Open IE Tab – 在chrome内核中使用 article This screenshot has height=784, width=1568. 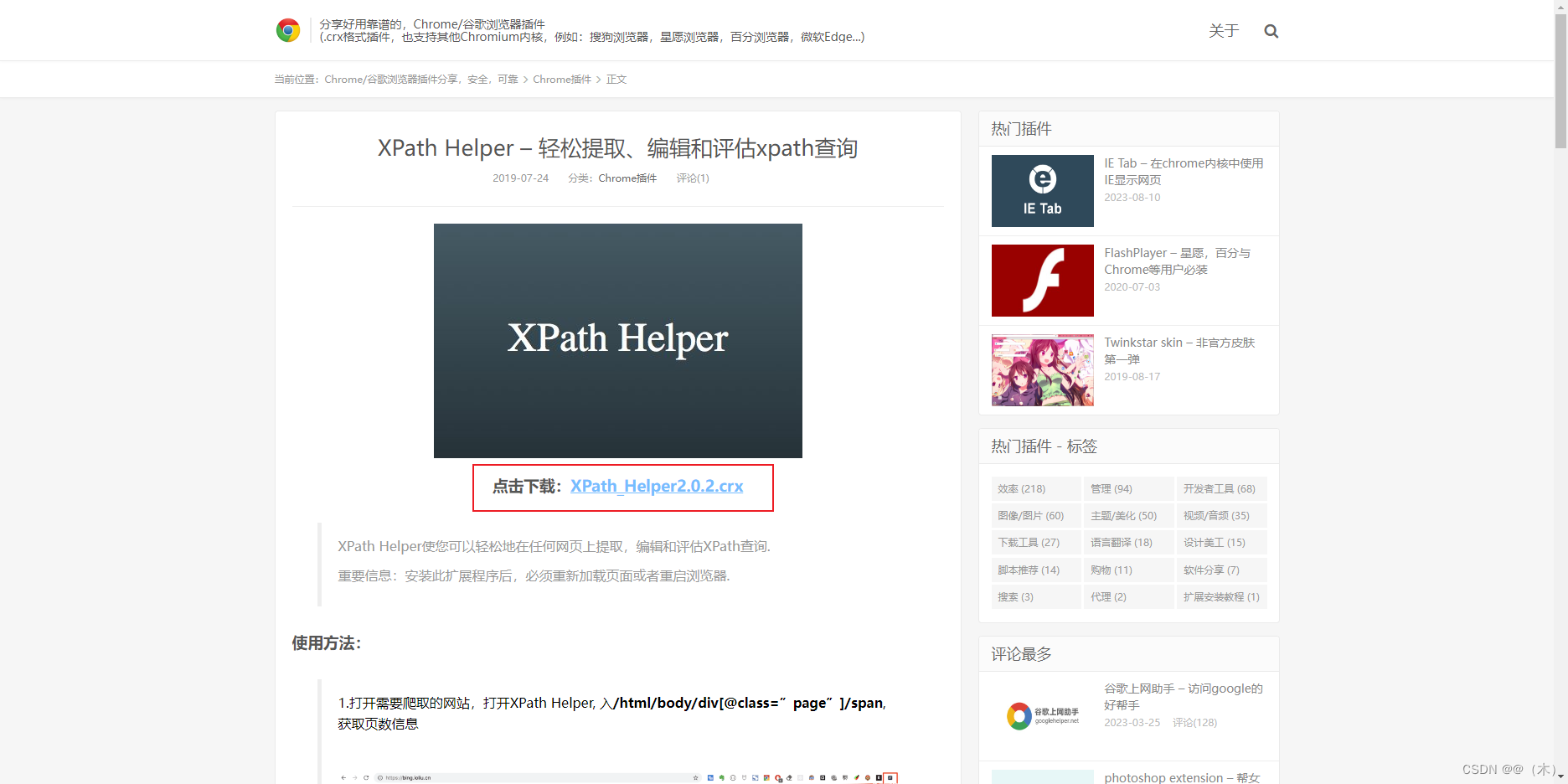point(1184,172)
